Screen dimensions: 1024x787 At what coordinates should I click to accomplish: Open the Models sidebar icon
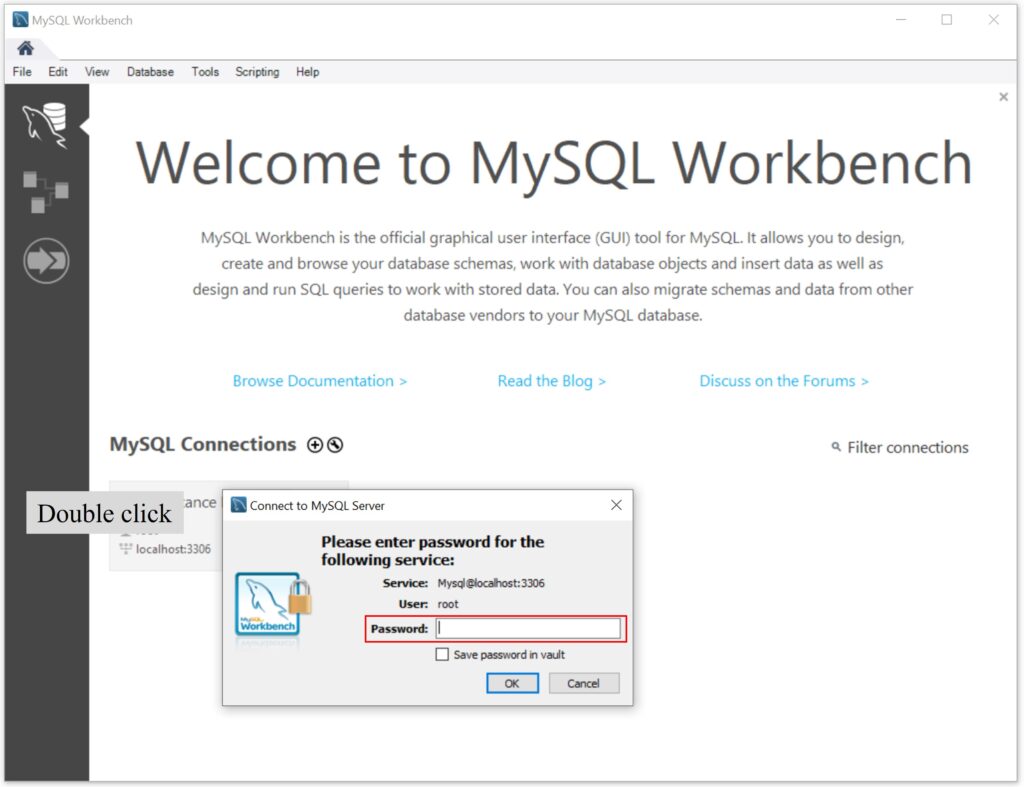(45, 191)
